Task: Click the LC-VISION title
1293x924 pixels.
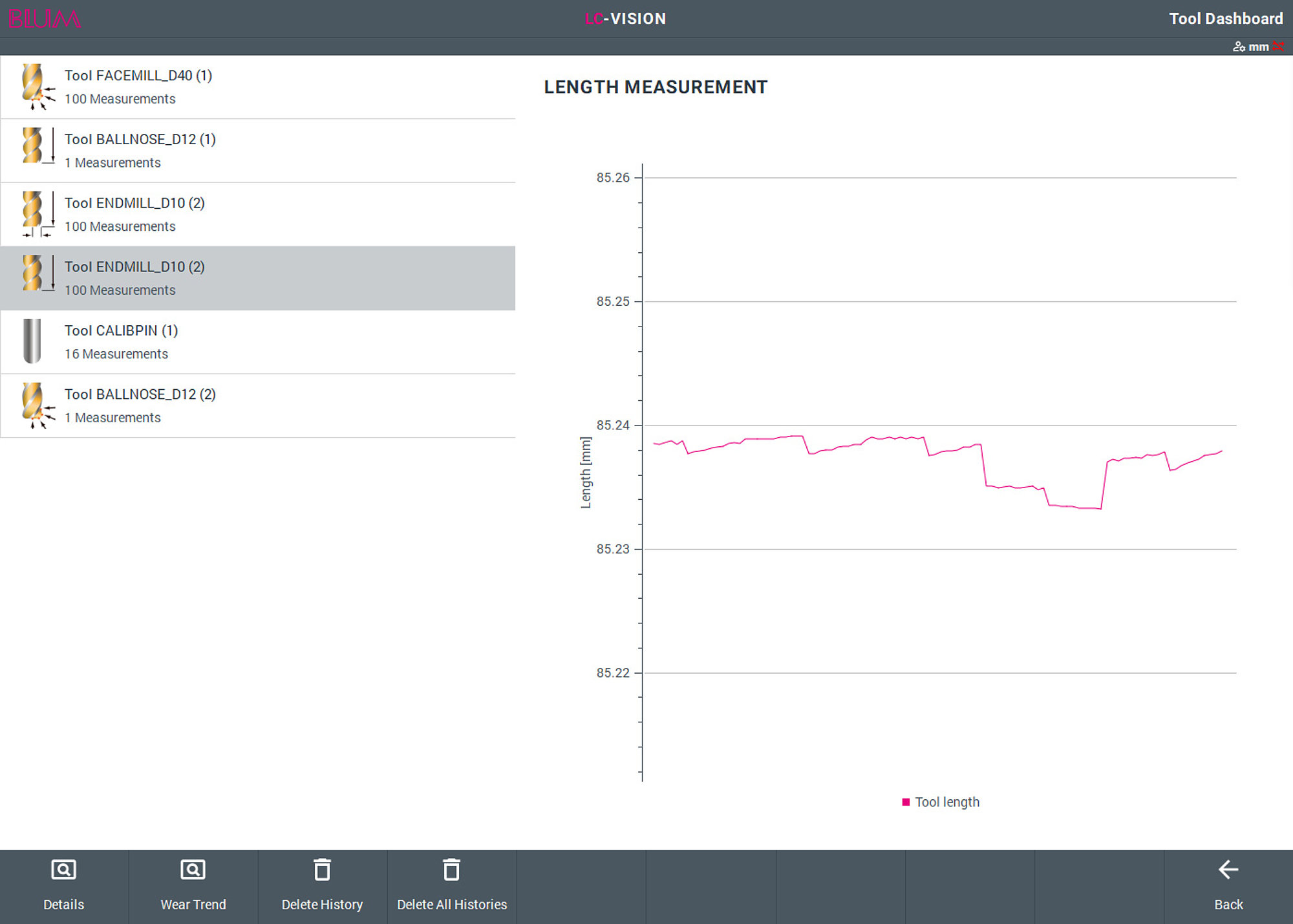Action: [625, 19]
